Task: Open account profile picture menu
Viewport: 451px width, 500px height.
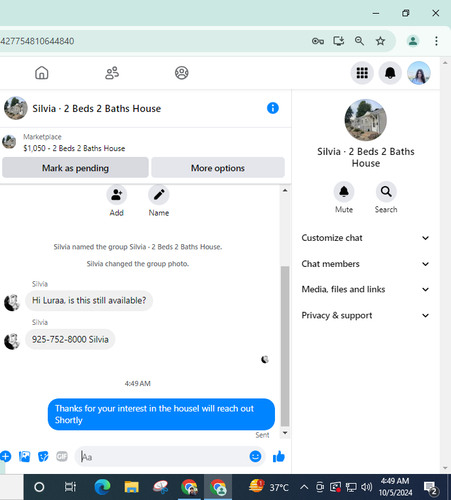Action: 419,73
